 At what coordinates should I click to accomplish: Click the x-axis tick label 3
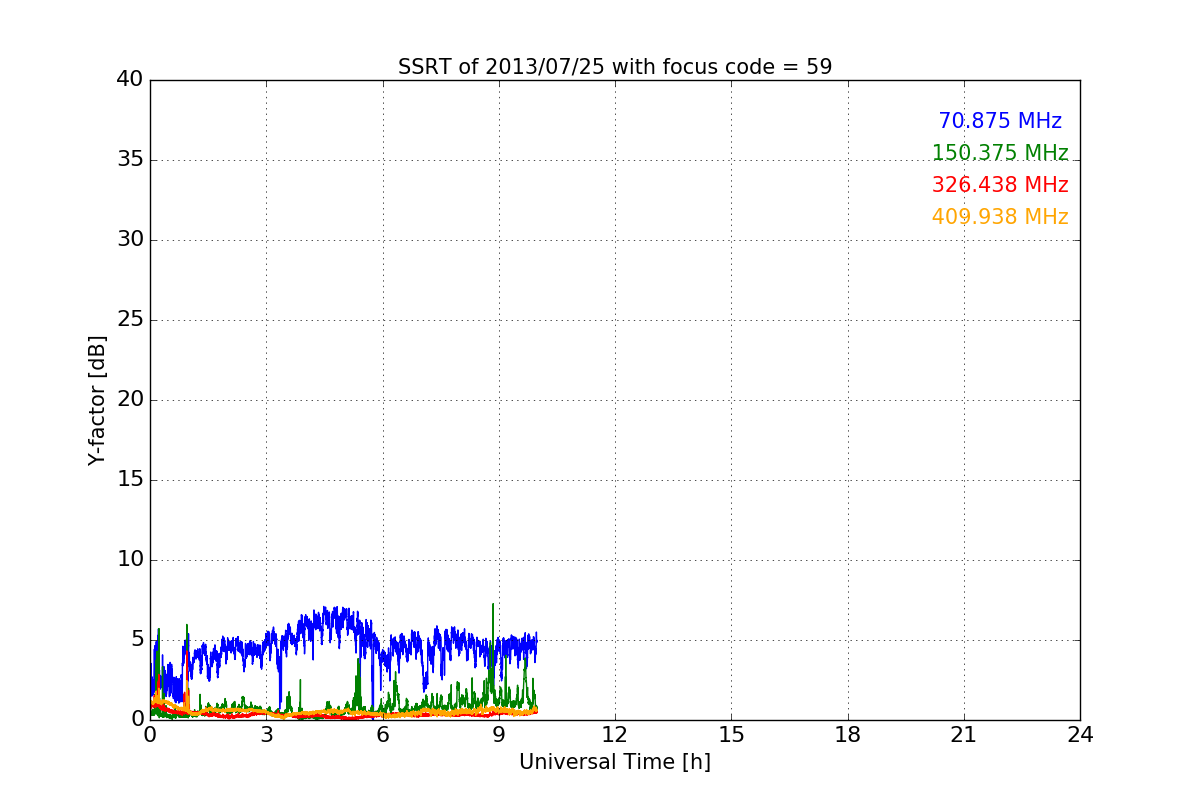click(266, 734)
